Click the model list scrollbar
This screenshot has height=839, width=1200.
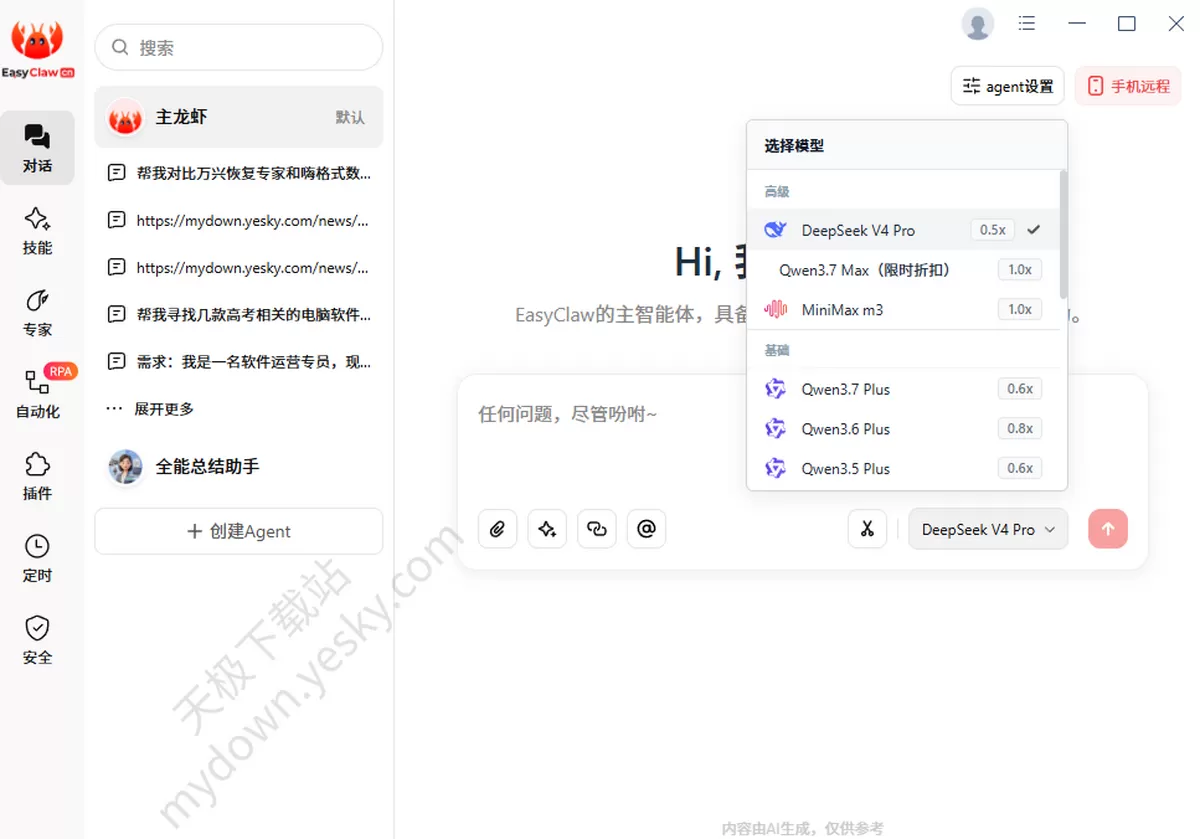[1063, 235]
